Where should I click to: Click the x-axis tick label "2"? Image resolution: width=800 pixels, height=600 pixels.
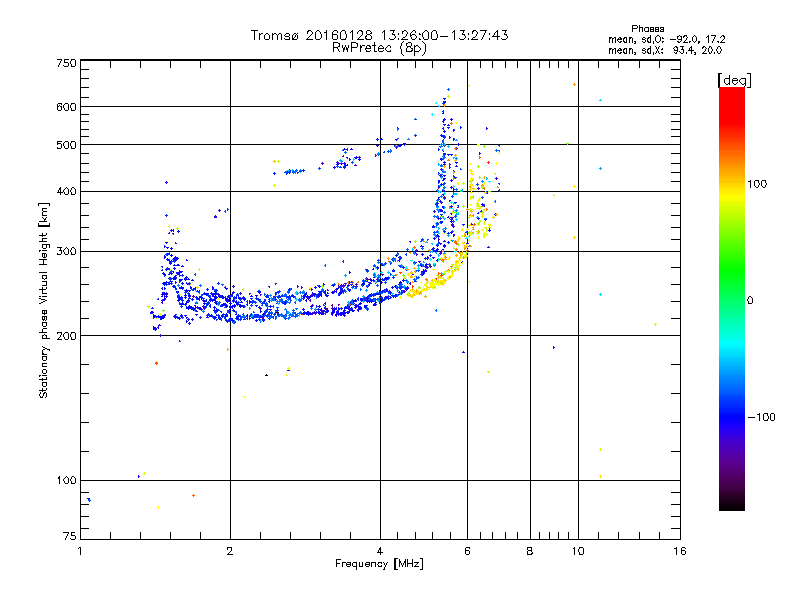click(x=230, y=551)
